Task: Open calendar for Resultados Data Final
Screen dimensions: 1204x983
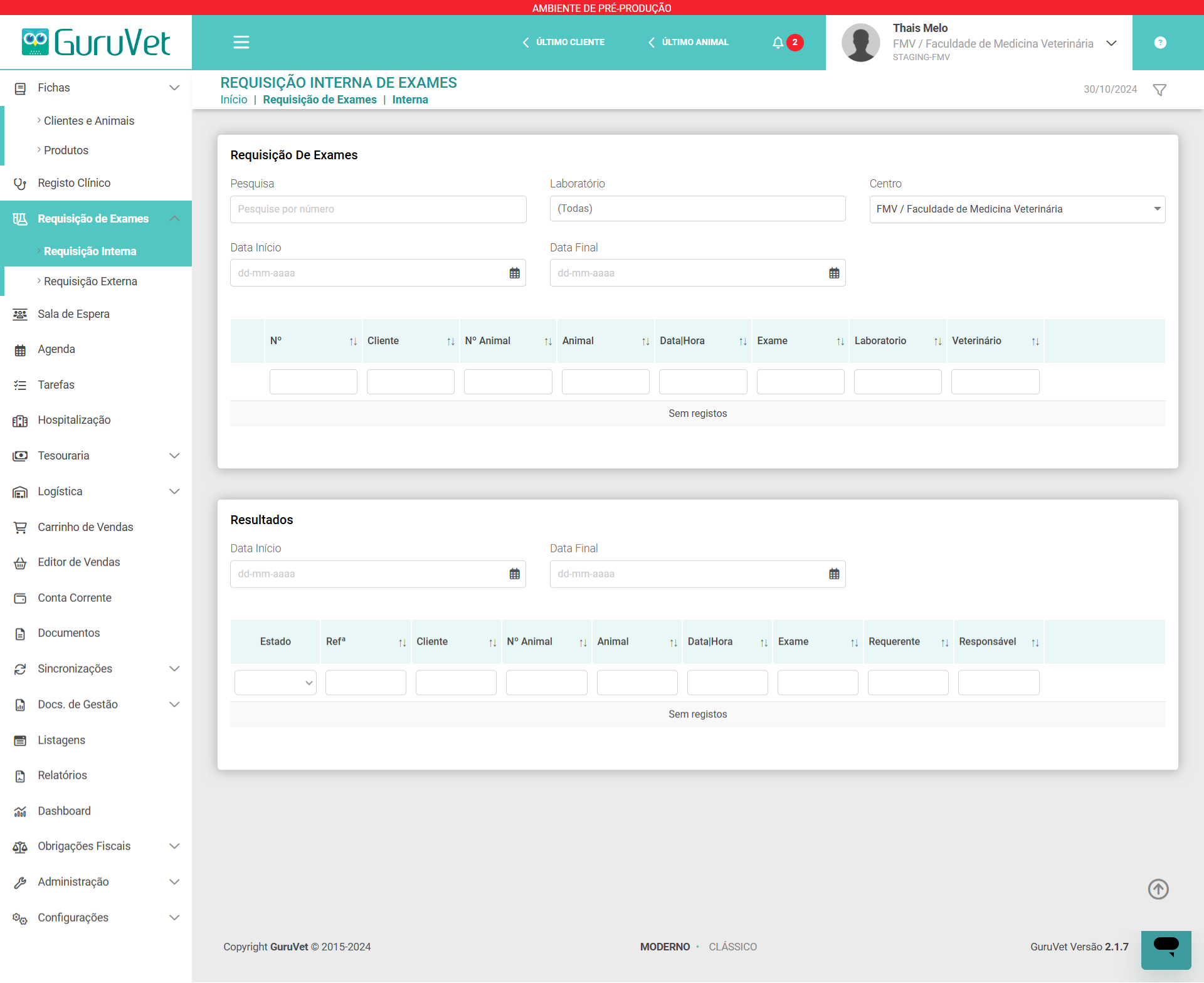Action: click(833, 574)
